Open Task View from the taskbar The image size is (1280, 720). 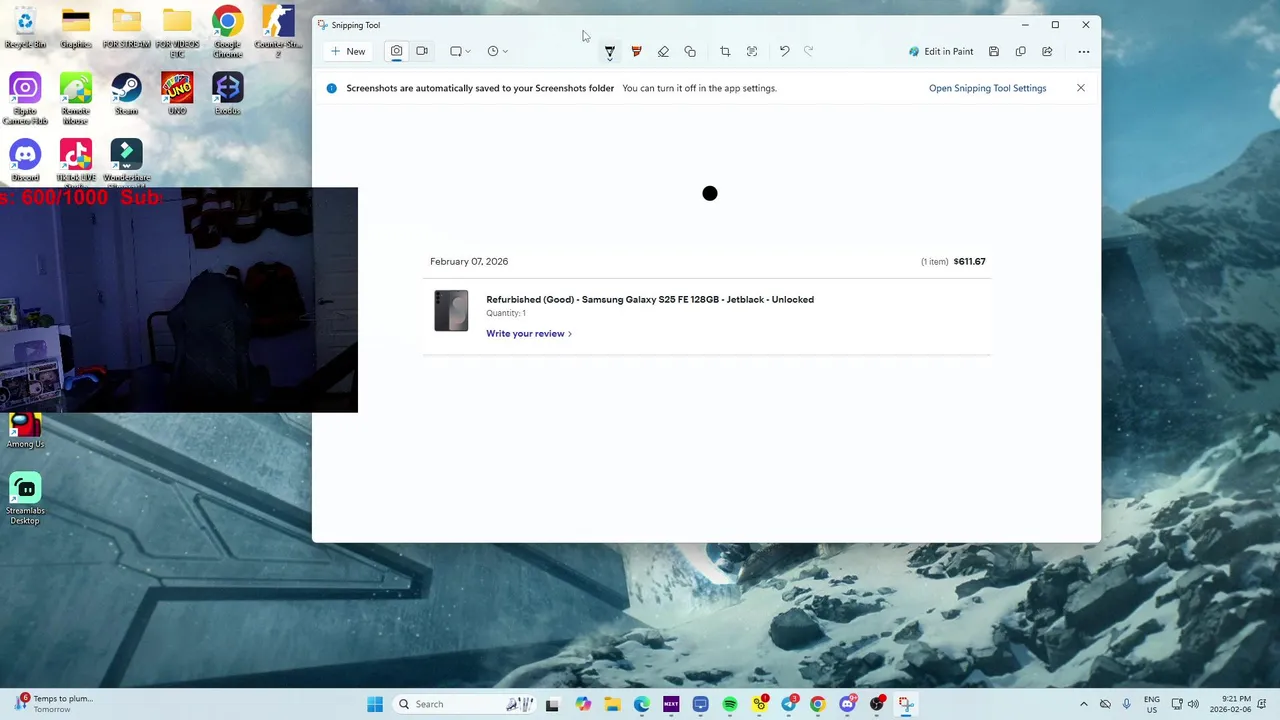552,704
